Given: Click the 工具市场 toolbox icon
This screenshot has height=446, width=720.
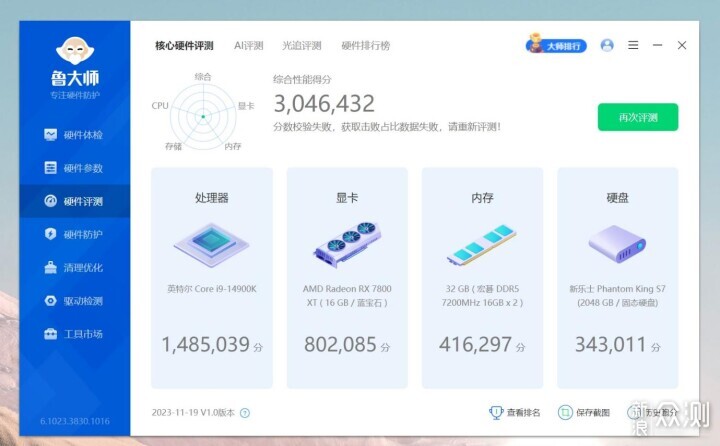Looking at the screenshot, I should (x=51, y=333).
